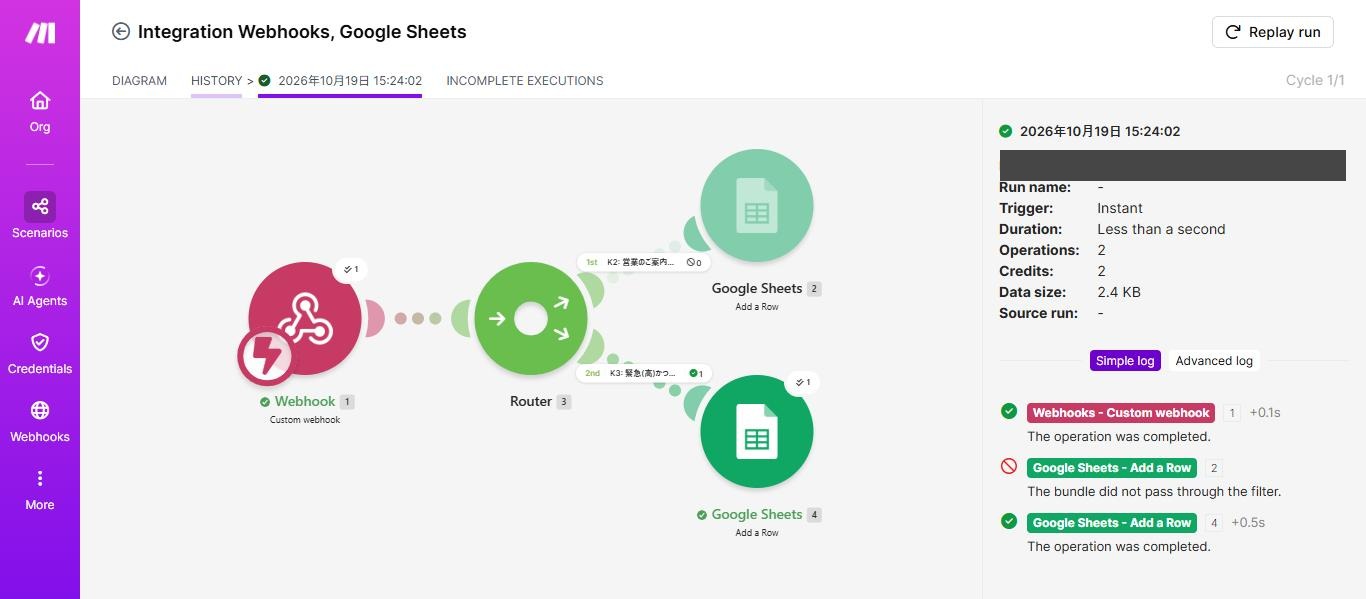Open the 2nd route filter label K3
The height and width of the screenshot is (599, 1366).
[644, 373]
